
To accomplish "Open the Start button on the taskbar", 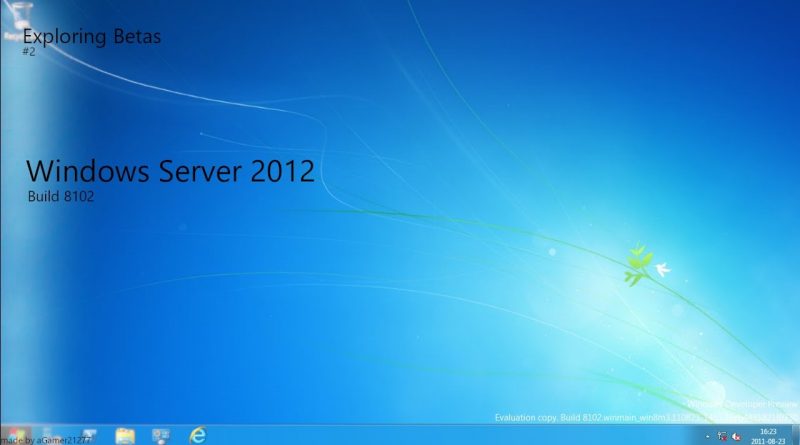I will [16, 435].
